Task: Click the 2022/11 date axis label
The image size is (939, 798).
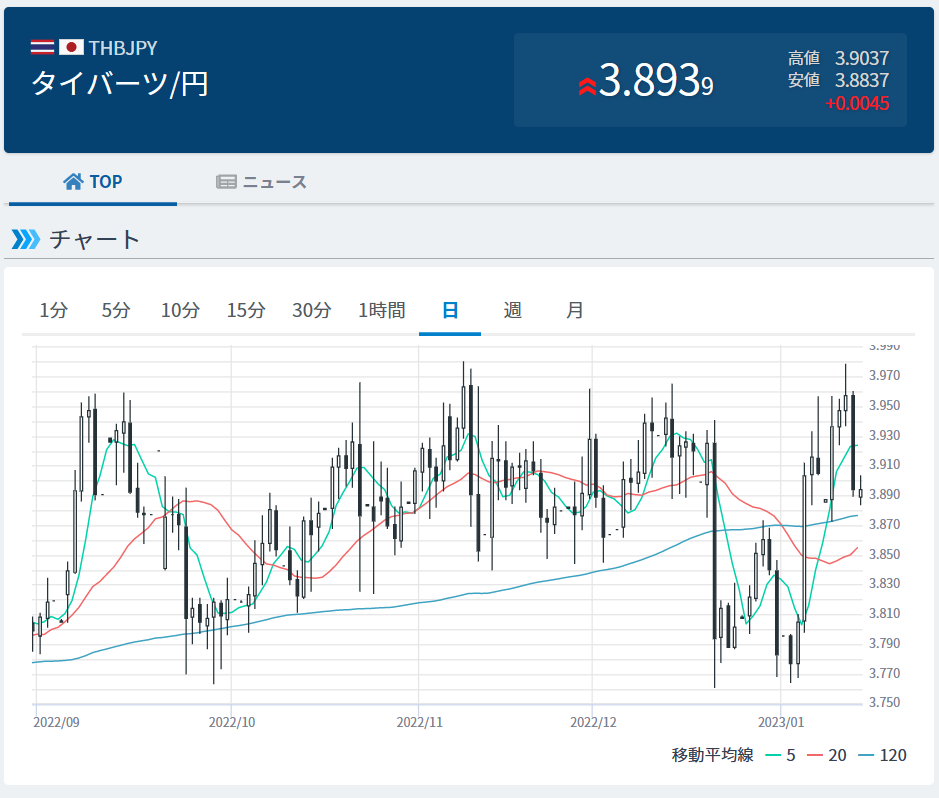Action: pyautogui.click(x=419, y=723)
